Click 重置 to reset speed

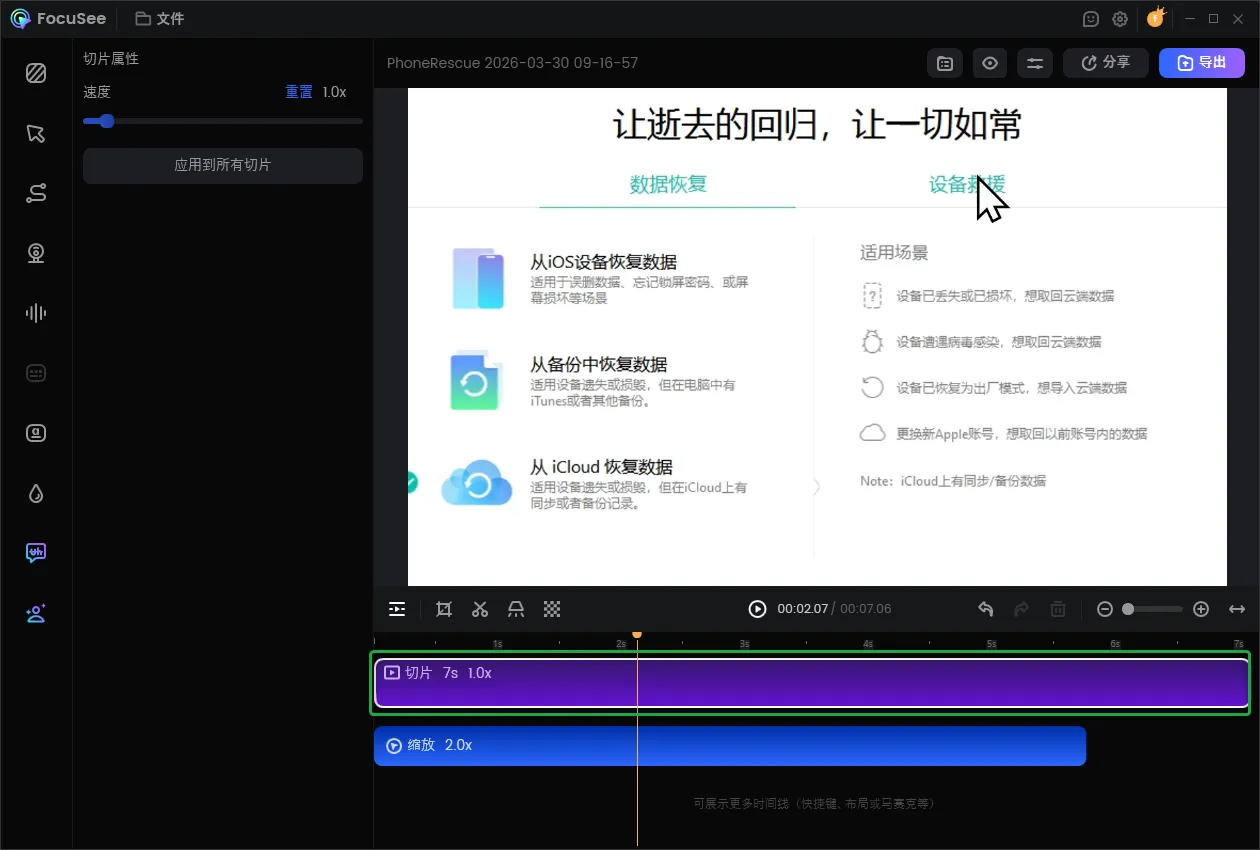299,92
